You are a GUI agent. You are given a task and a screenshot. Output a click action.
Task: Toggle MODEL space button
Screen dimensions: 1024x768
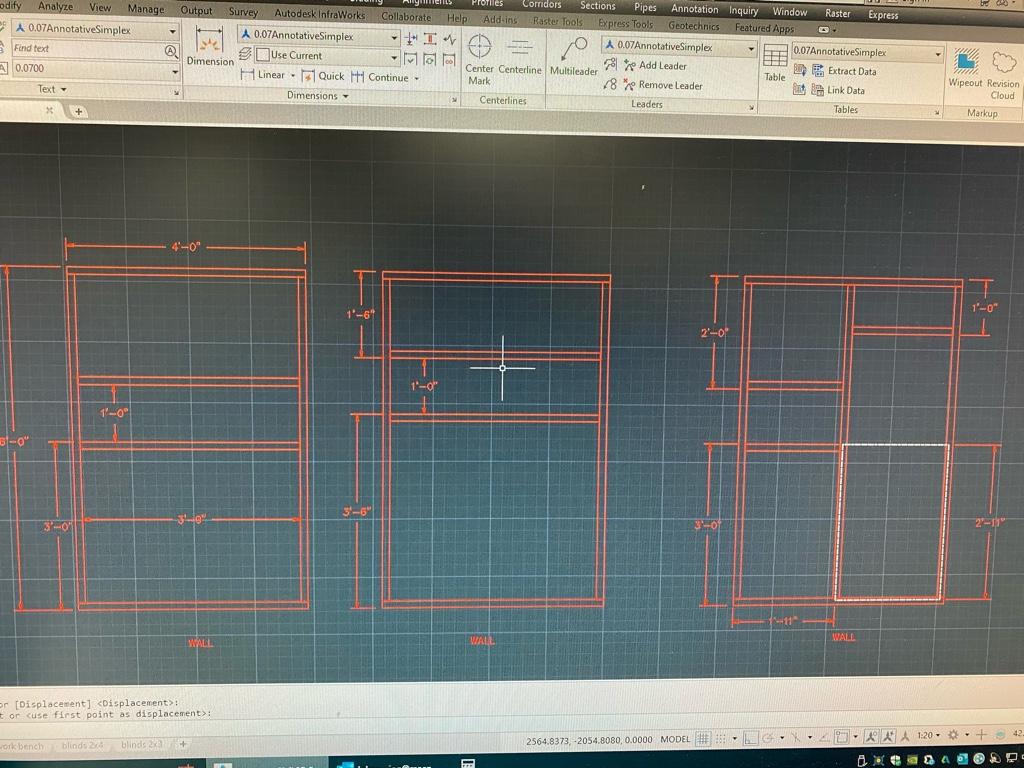click(x=675, y=739)
